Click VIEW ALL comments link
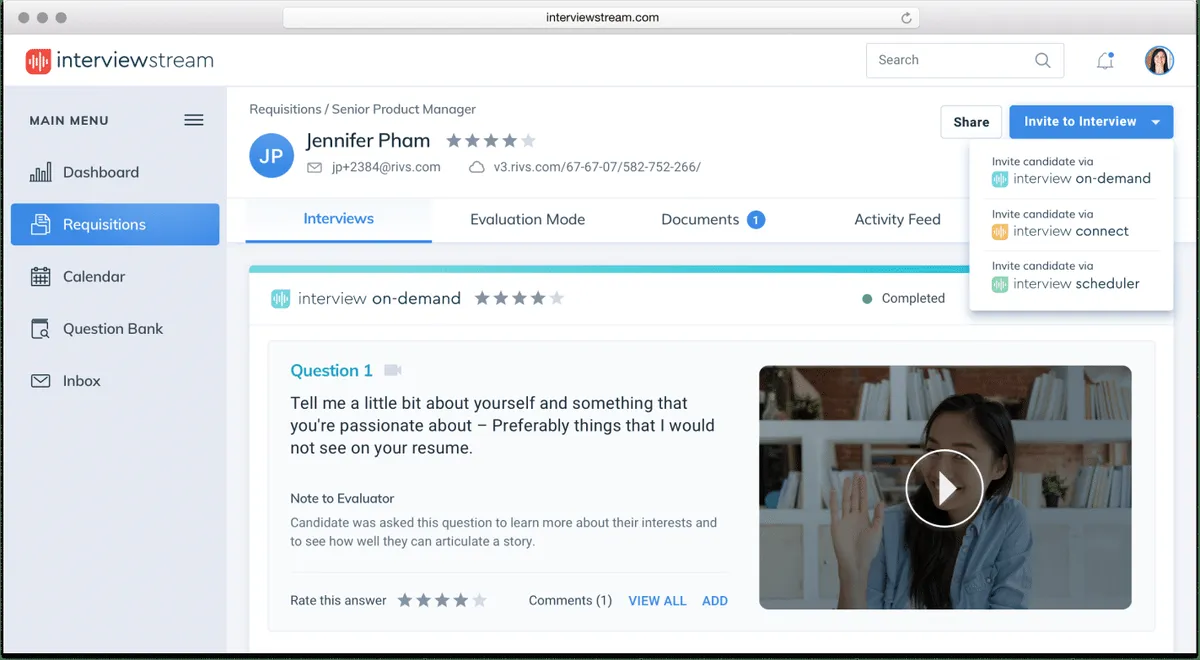The image size is (1200, 660). pyautogui.click(x=657, y=601)
